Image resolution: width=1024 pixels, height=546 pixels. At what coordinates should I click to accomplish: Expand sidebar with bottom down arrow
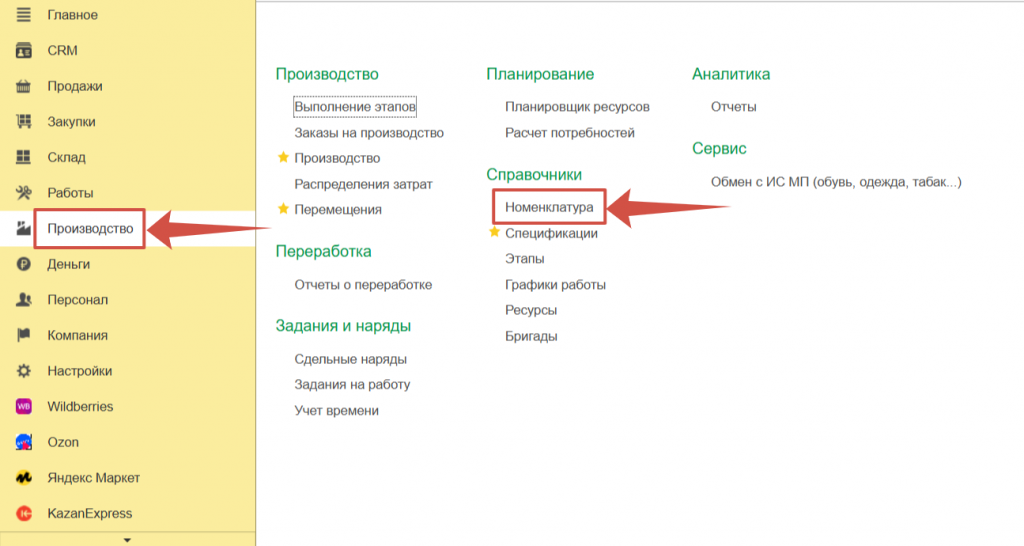(x=127, y=540)
